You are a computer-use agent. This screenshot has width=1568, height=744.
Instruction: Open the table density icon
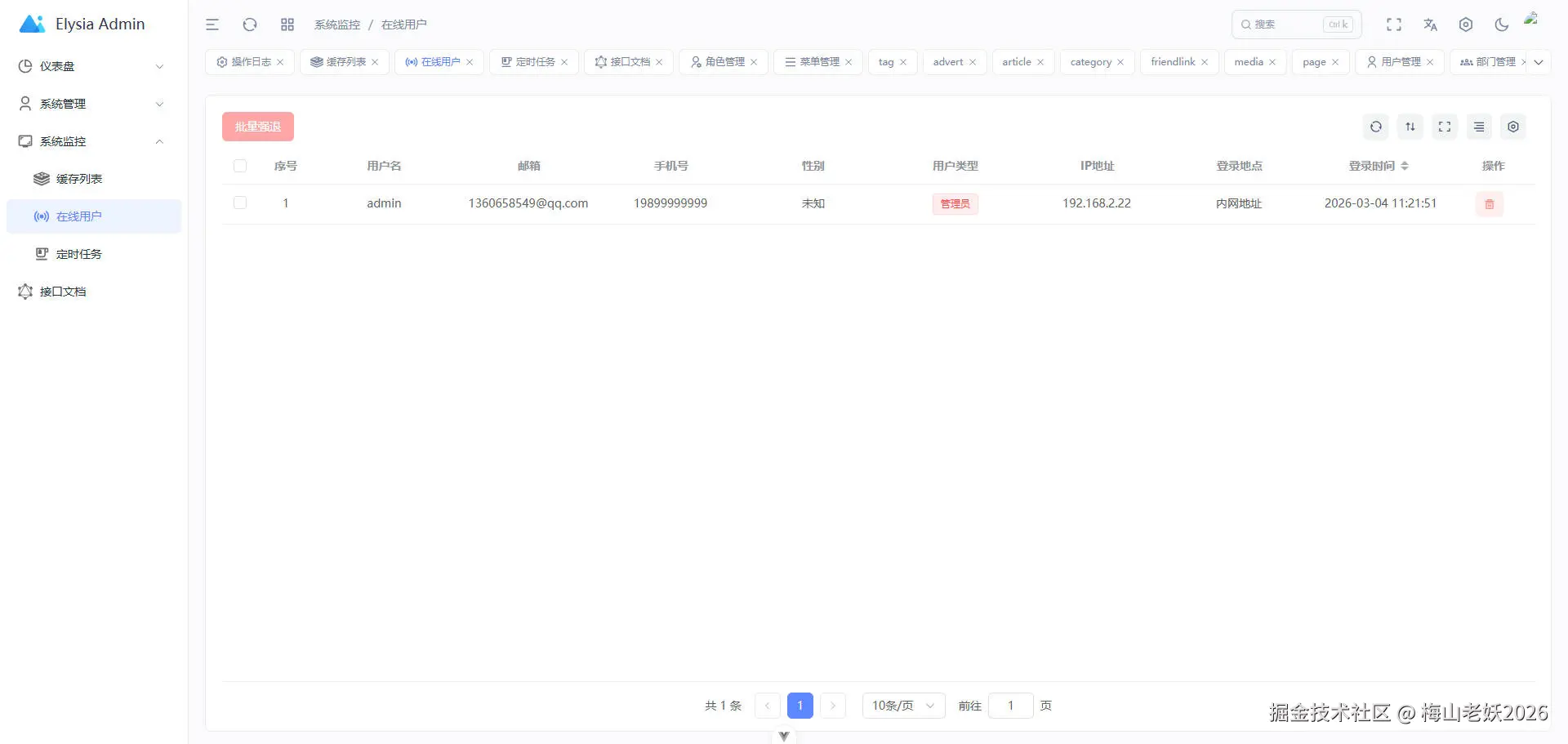[x=1479, y=127]
